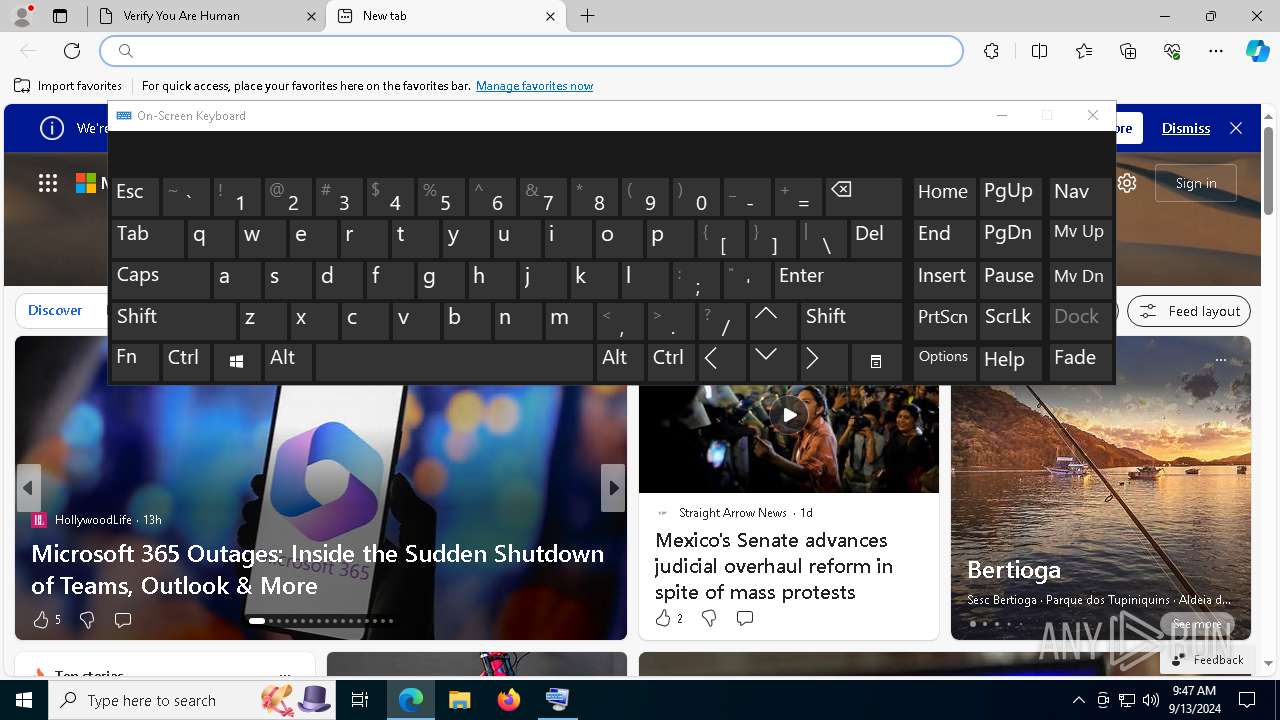The height and width of the screenshot is (720, 1280).
Task: Switch to Verify You Are Human tab
Action: pos(207,16)
